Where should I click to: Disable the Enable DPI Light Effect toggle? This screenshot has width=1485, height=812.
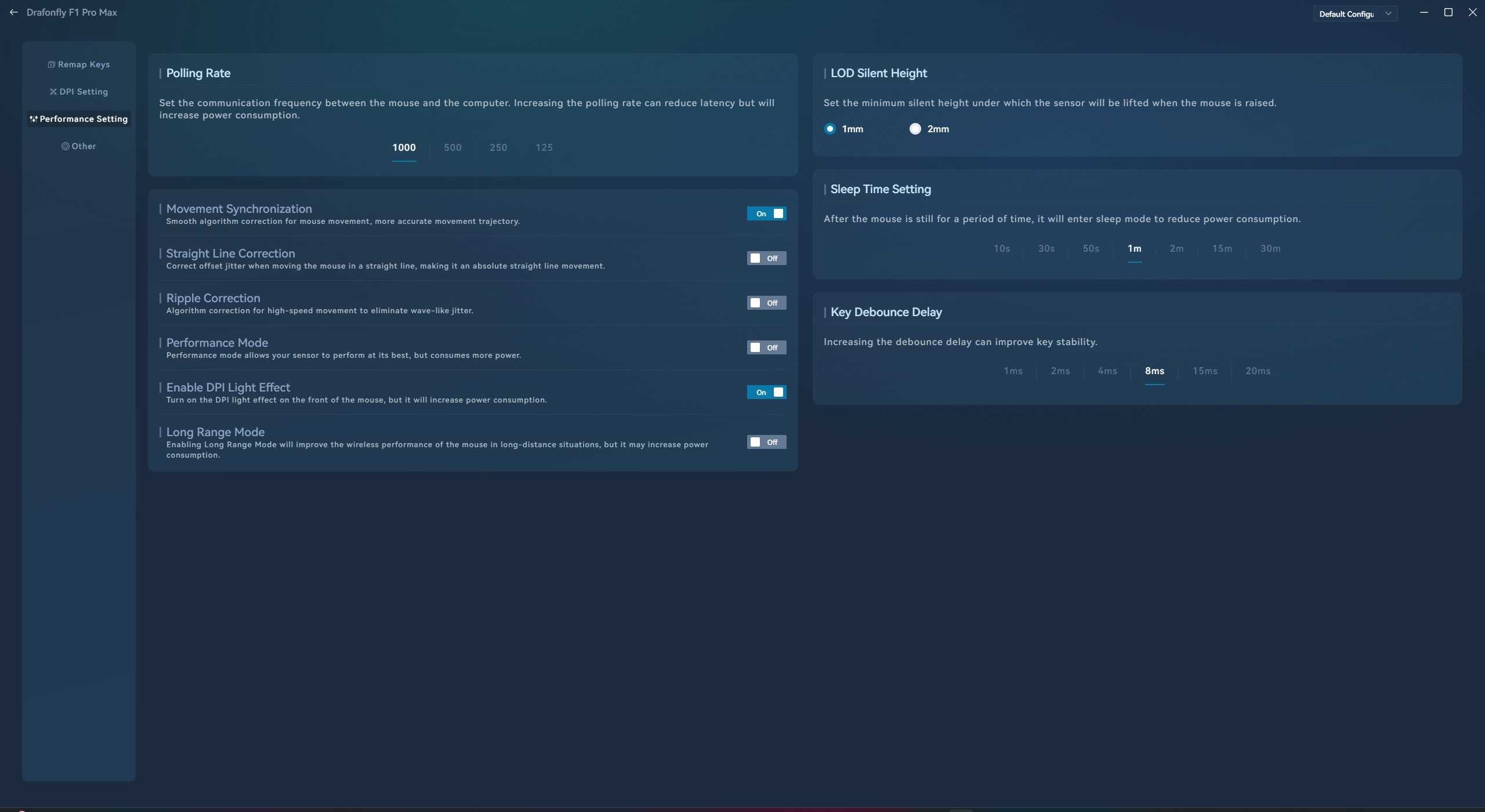(x=767, y=392)
